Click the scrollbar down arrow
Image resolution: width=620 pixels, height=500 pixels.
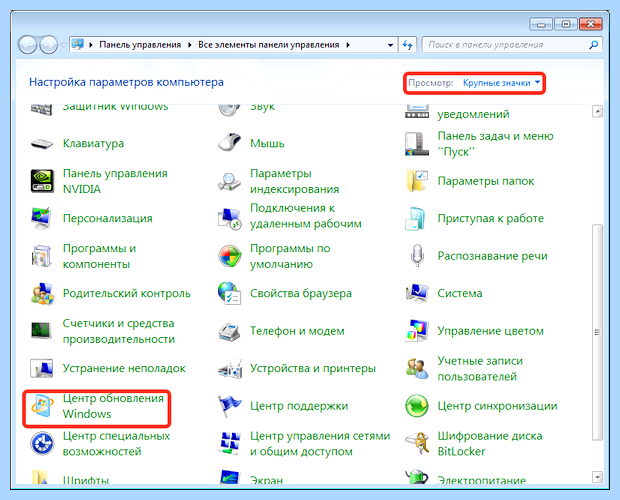pos(597,477)
